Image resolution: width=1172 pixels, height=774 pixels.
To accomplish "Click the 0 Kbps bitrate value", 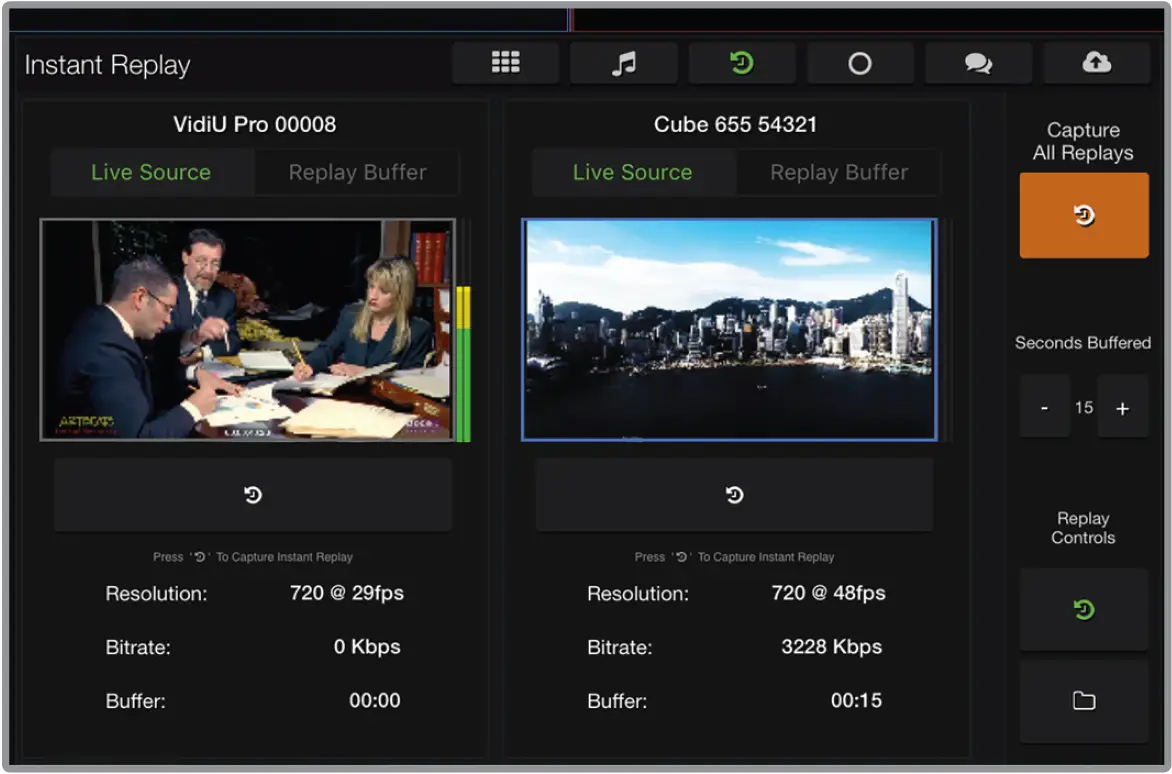I will [367, 647].
